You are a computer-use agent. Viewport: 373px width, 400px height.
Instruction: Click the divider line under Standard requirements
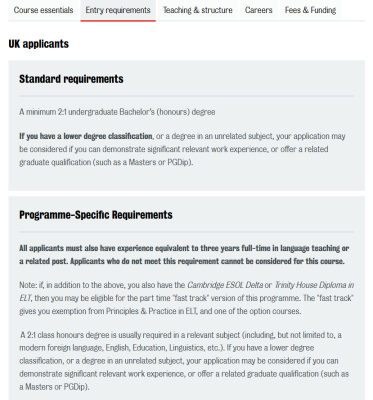coord(186,96)
